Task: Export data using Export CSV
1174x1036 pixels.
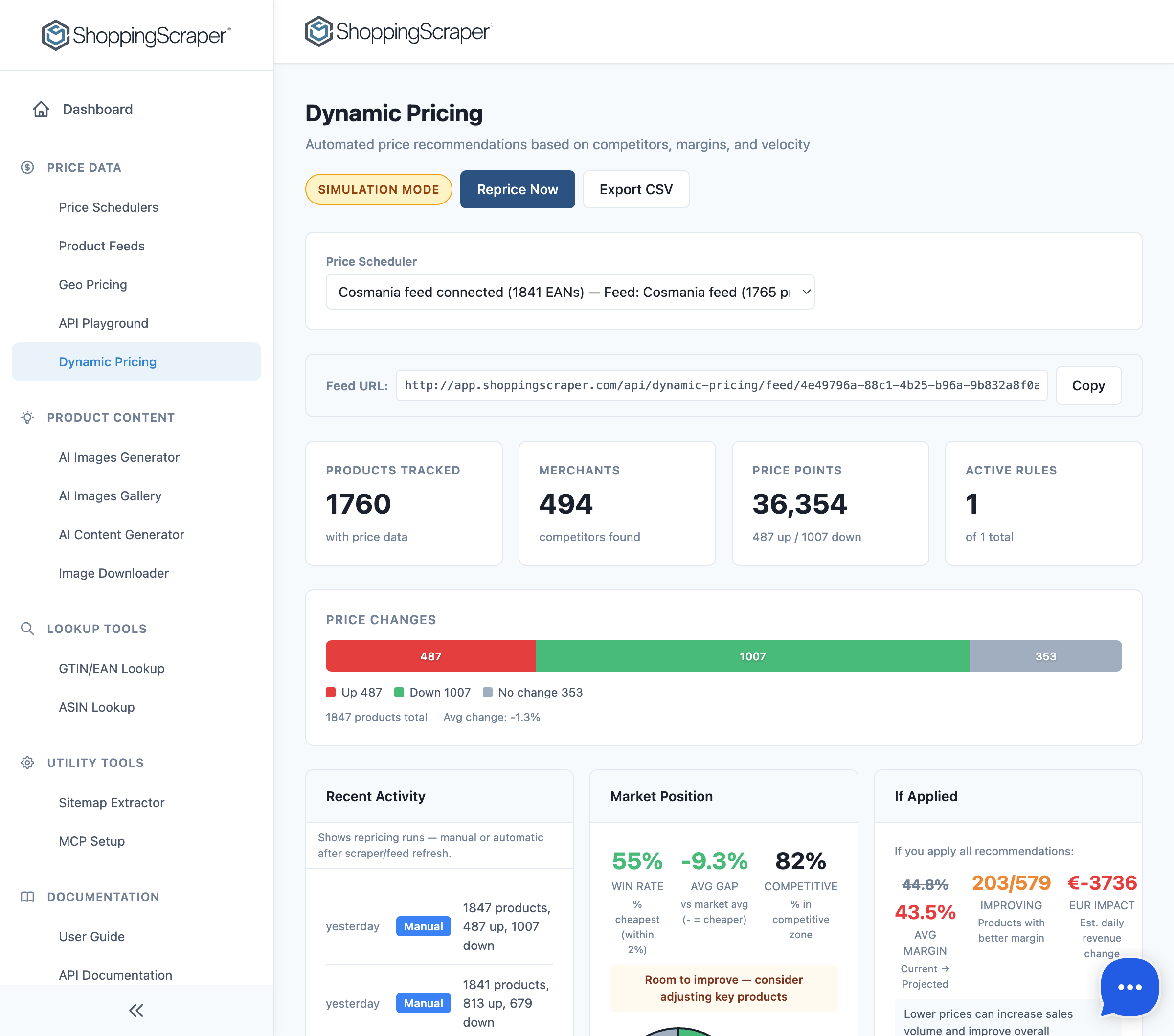Action: 636,189
